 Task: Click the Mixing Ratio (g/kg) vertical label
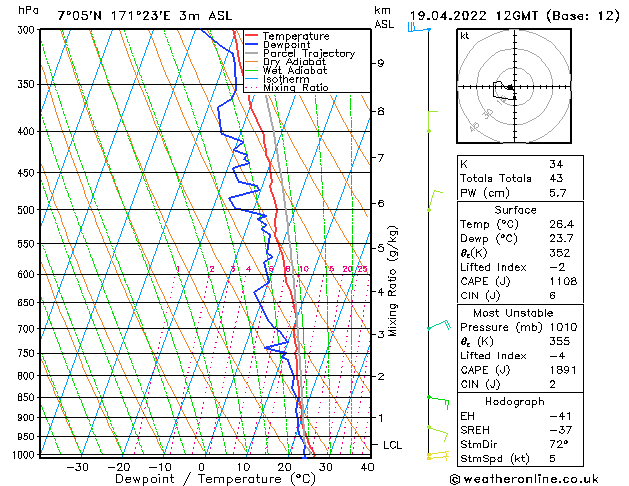(393, 281)
